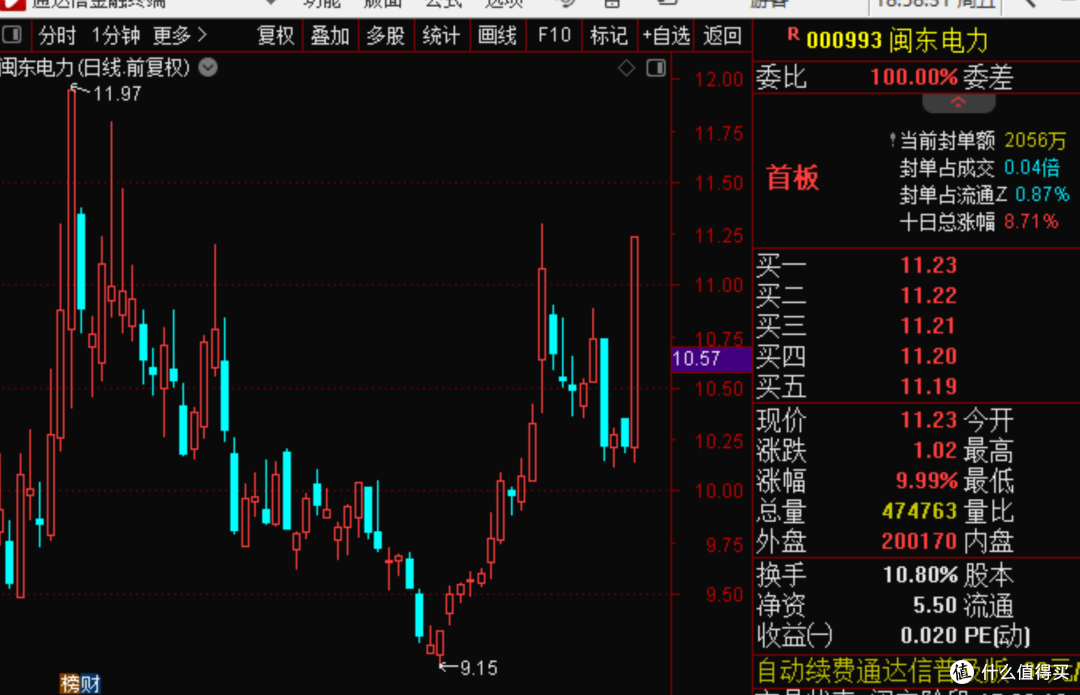This screenshot has height=695, width=1080.
Task: Click 十日总涨幅 8.71% value
Action: [1030, 222]
